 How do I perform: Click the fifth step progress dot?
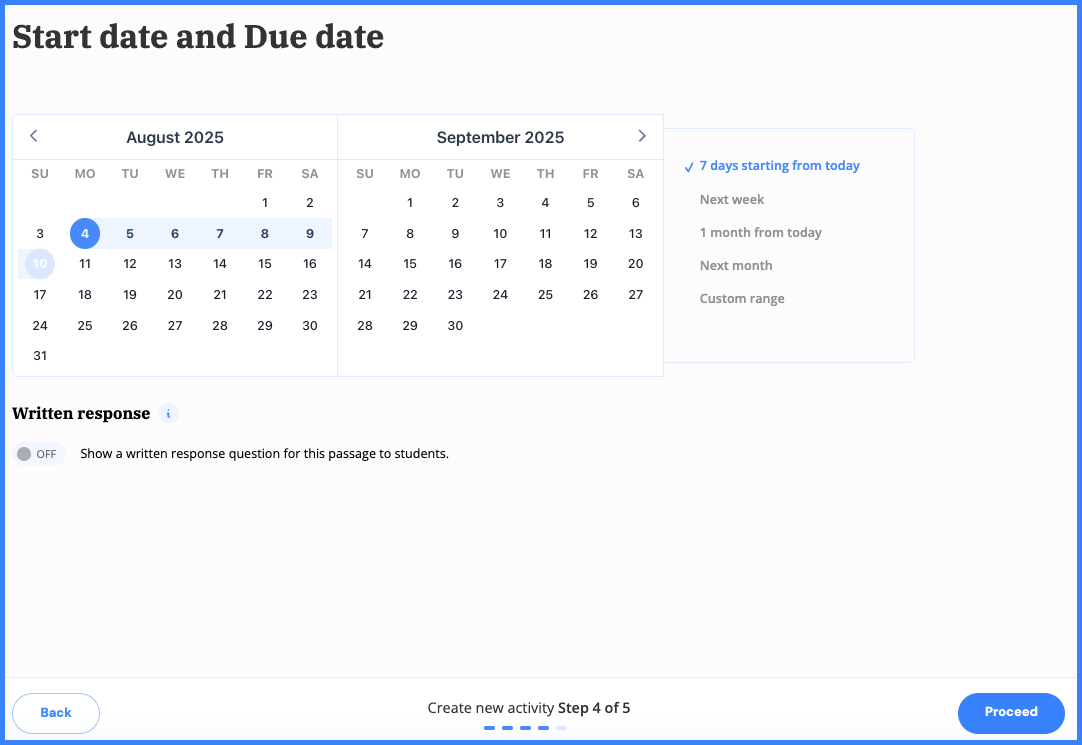[561, 728]
